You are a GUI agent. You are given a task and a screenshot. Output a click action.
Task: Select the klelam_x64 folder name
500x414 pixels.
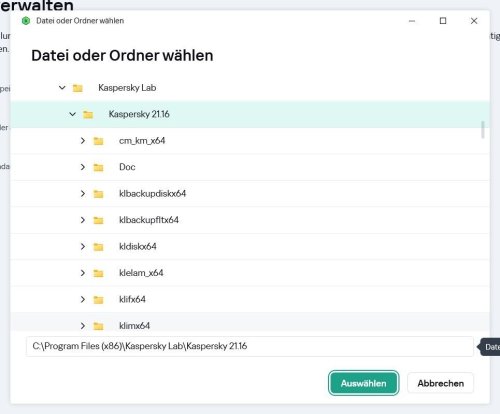(141, 273)
